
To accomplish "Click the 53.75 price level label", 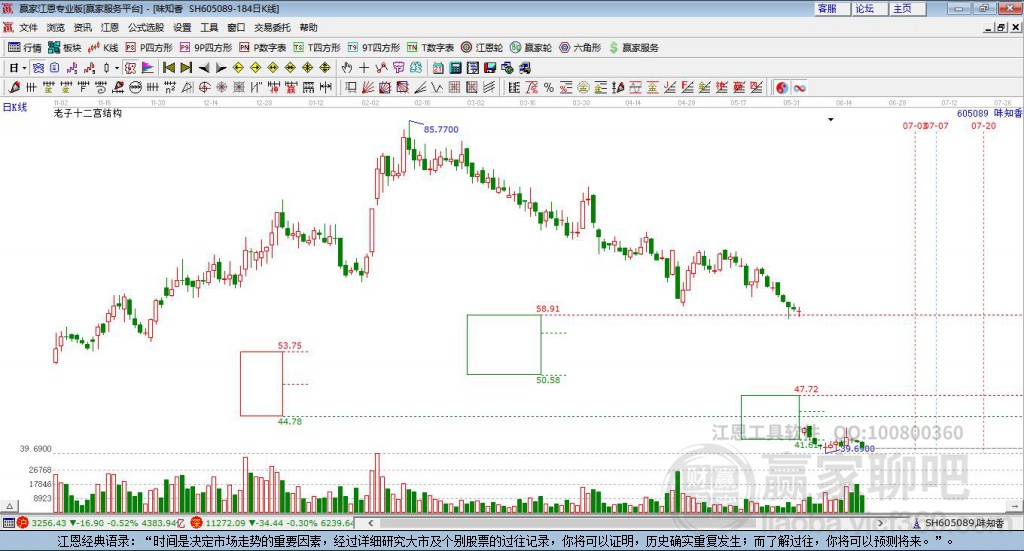I will click(289, 346).
